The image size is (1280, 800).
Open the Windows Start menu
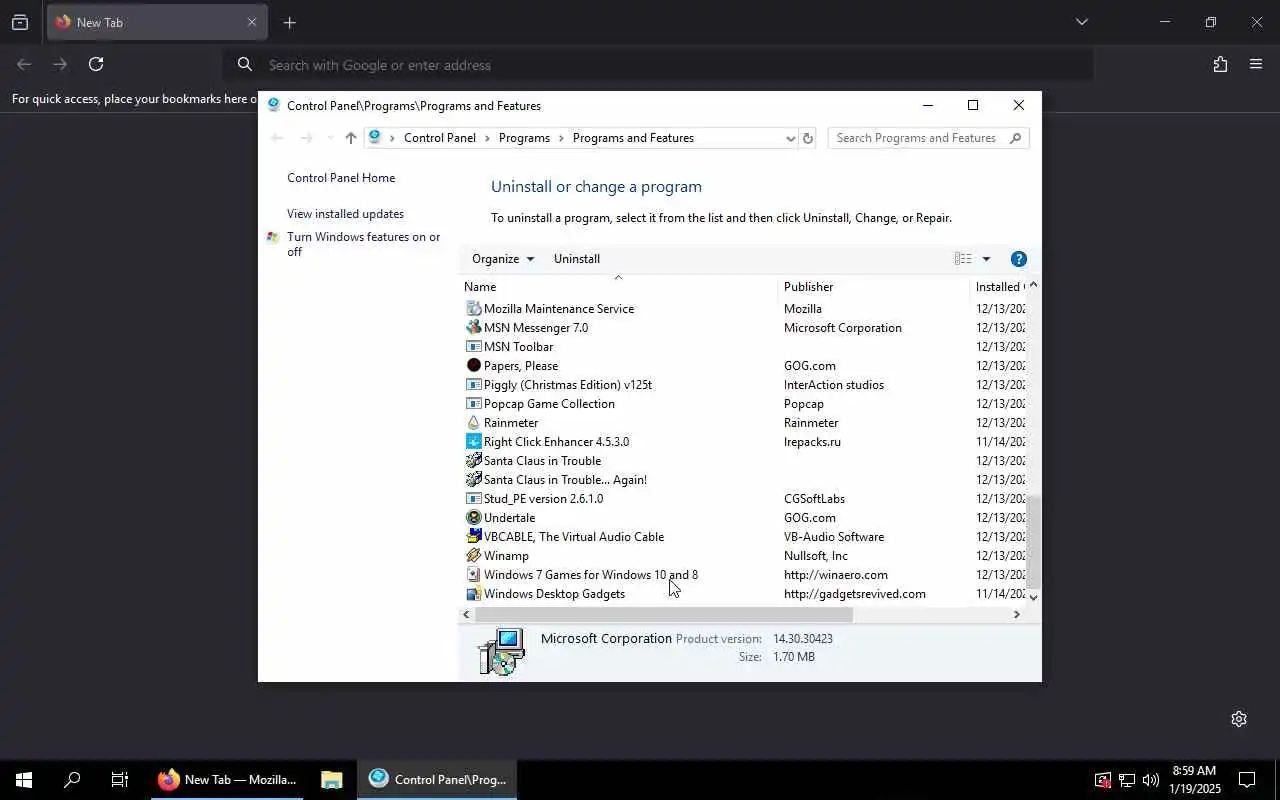pos(24,780)
